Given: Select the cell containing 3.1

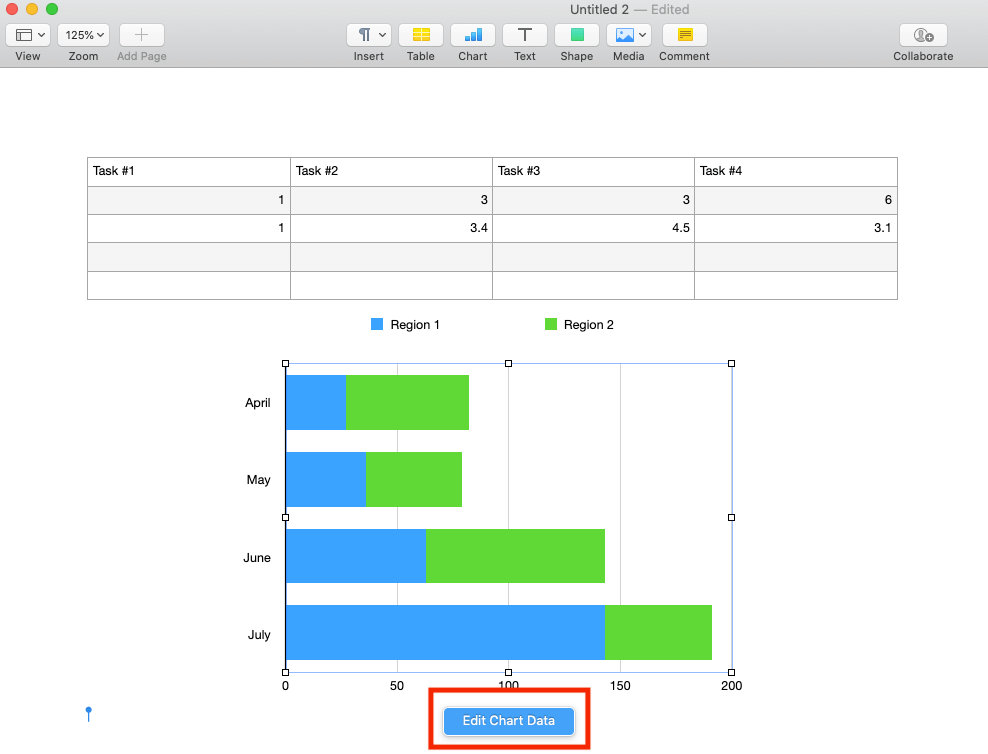Looking at the screenshot, I should click(796, 228).
